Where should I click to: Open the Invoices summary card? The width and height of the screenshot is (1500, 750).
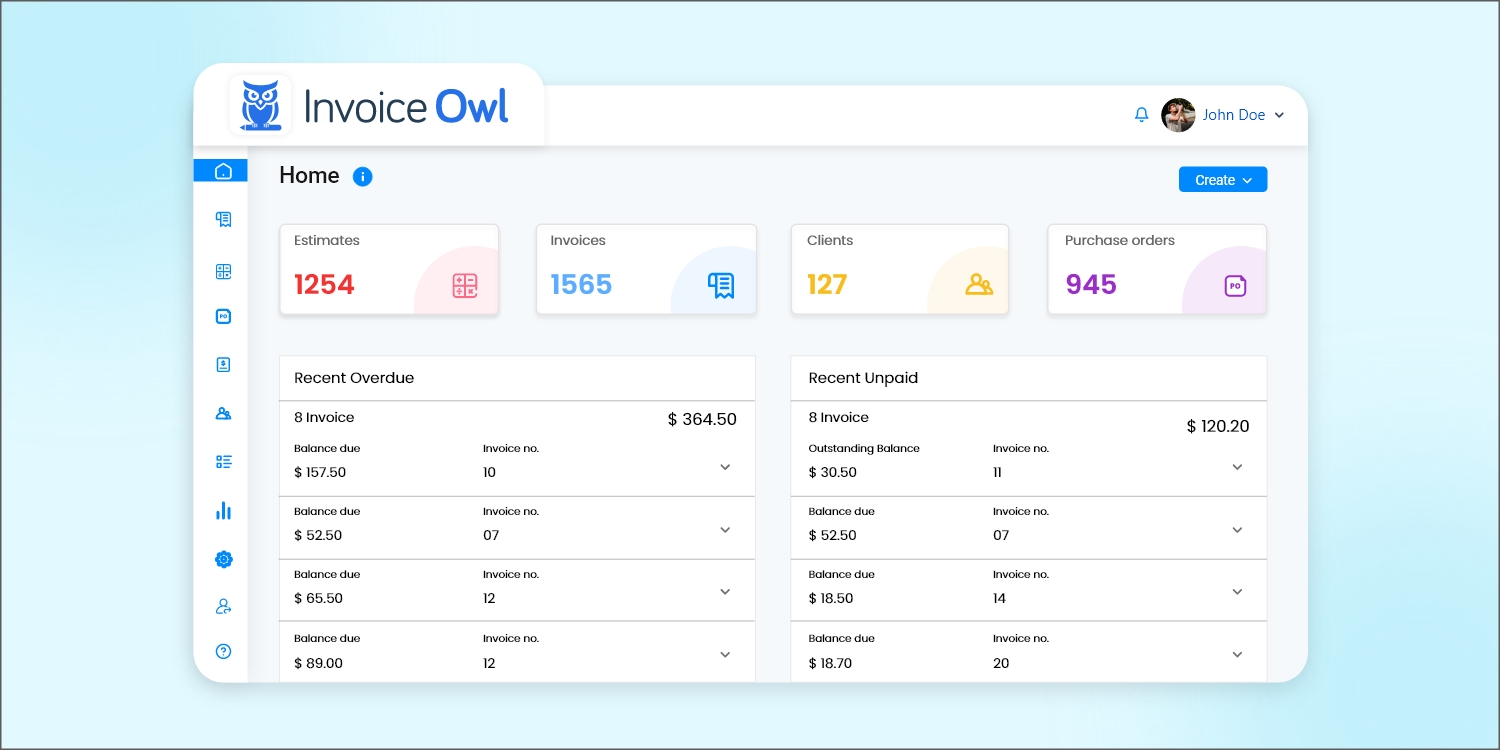(646, 270)
